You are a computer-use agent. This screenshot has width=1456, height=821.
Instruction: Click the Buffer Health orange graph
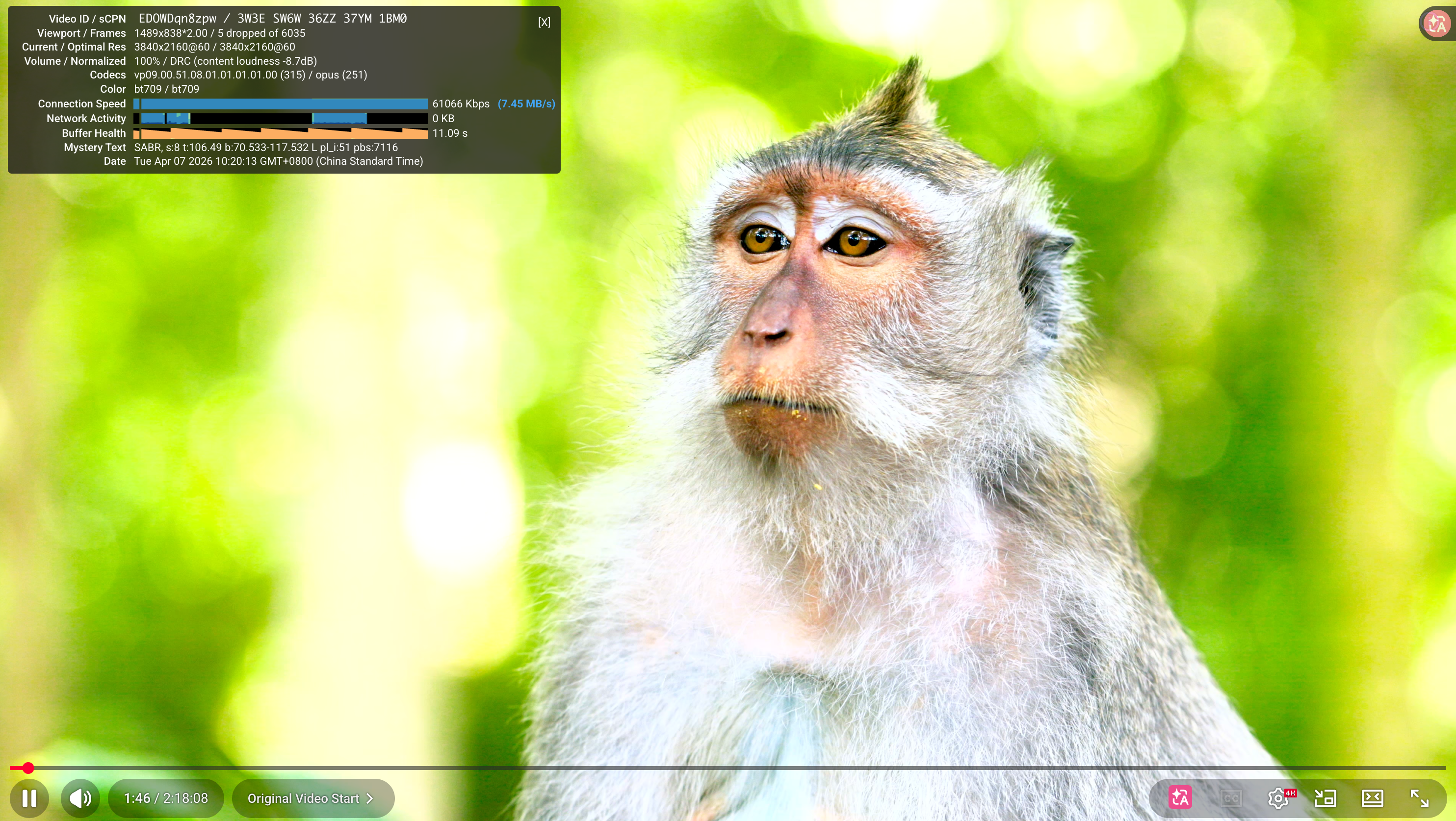coord(281,133)
